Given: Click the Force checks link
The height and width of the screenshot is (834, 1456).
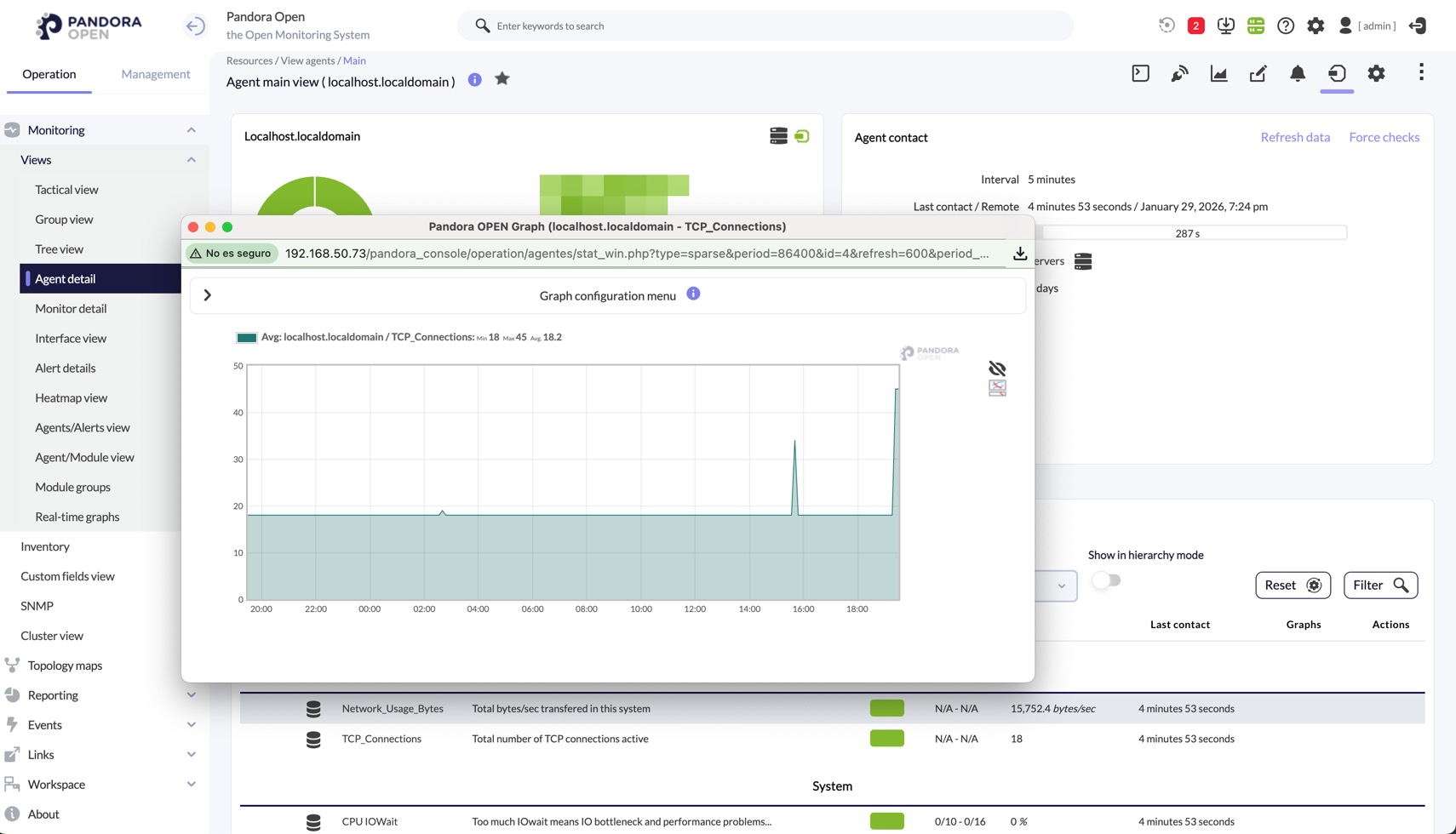Looking at the screenshot, I should tap(1384, 137).
